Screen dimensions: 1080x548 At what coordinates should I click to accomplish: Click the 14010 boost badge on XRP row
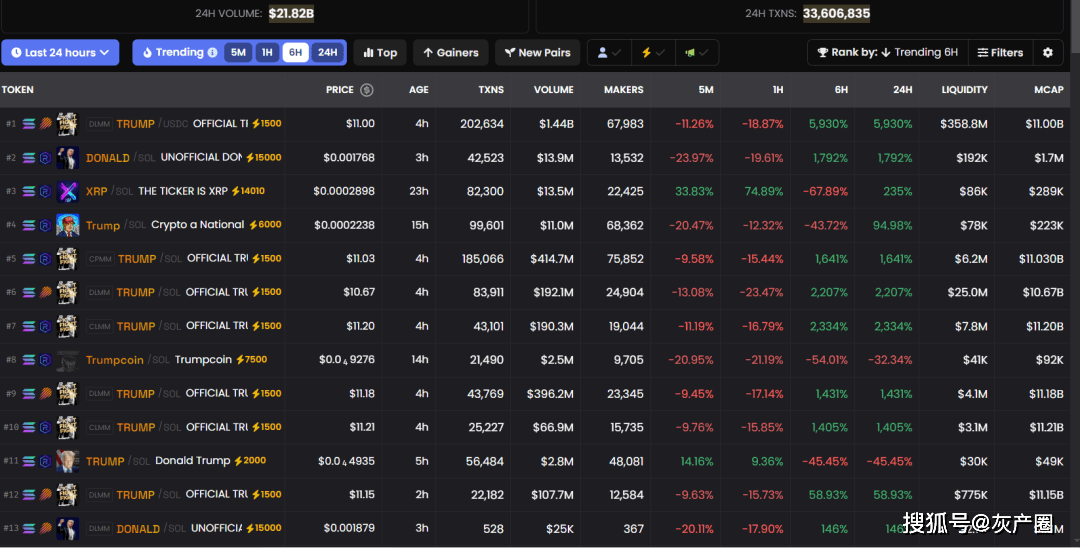tap(248, 191)
